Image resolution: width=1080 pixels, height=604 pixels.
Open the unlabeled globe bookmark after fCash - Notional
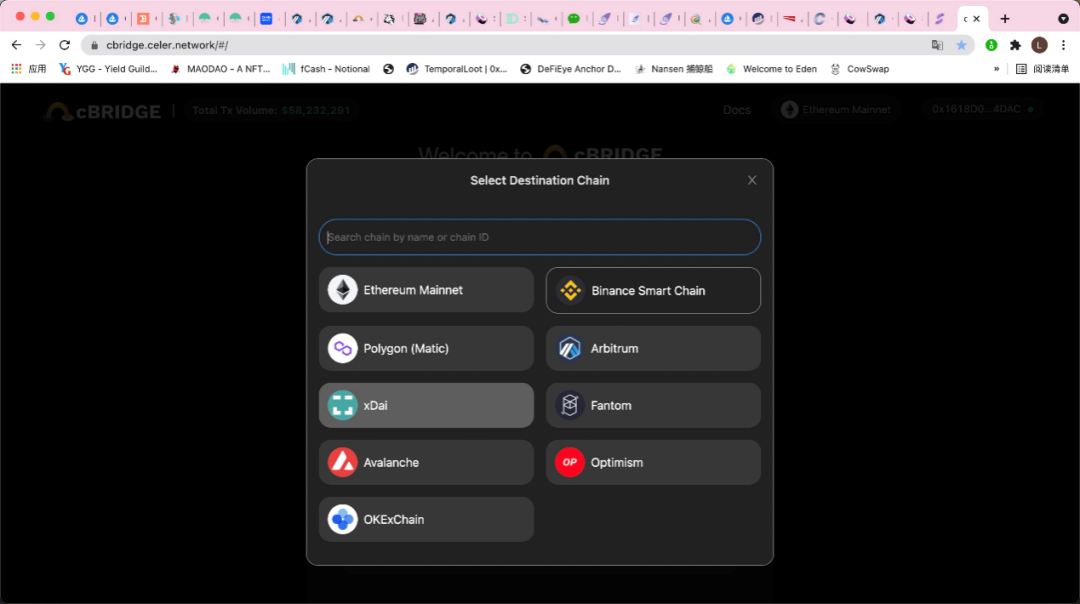[388, 69]
